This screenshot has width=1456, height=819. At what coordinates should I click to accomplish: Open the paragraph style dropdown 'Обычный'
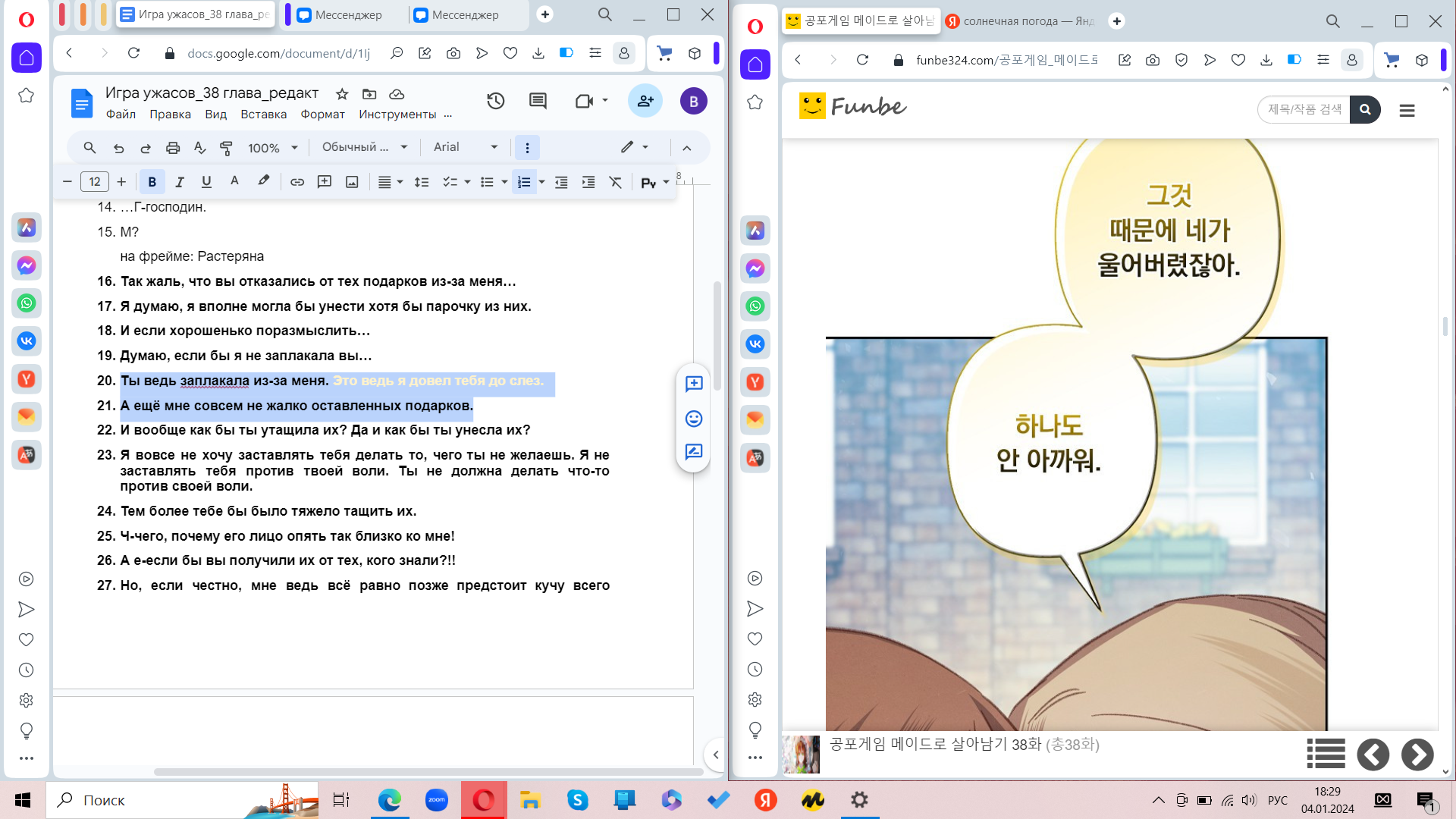(365, 147)
